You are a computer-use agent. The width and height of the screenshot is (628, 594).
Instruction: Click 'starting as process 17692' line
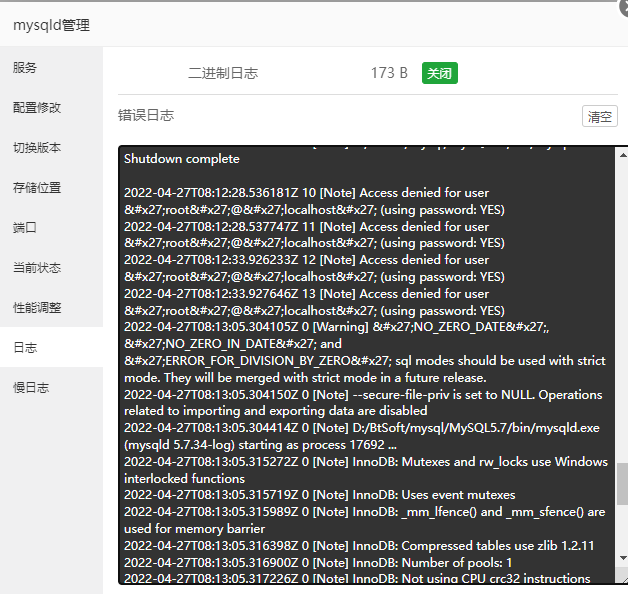click(x=260, y=445)
